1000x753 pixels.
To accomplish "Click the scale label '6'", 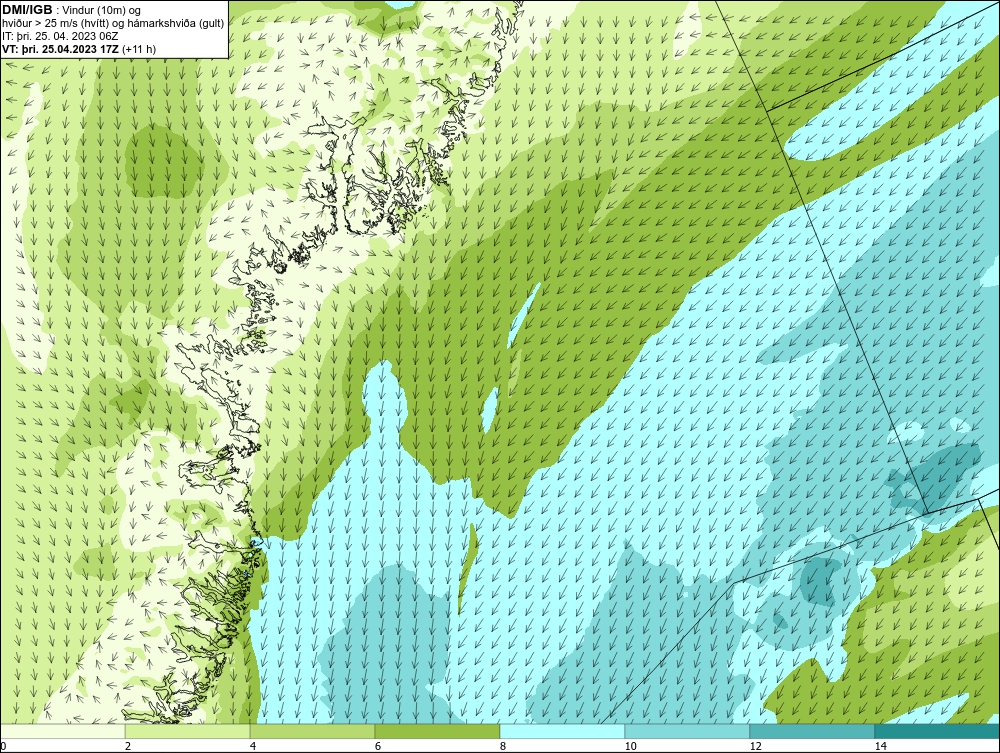I will (378, 747).
